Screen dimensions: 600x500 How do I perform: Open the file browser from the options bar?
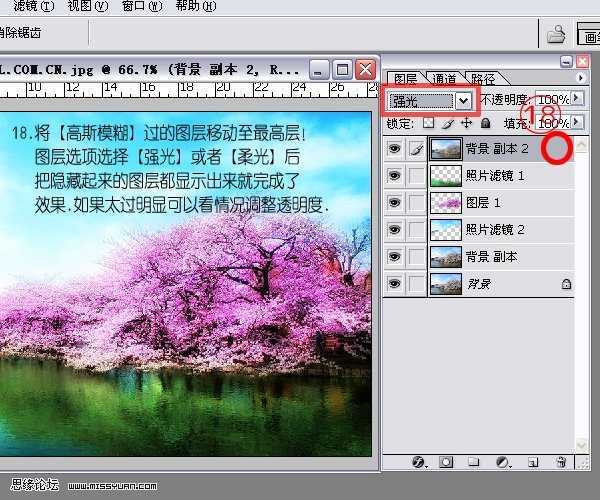point(556,34)
